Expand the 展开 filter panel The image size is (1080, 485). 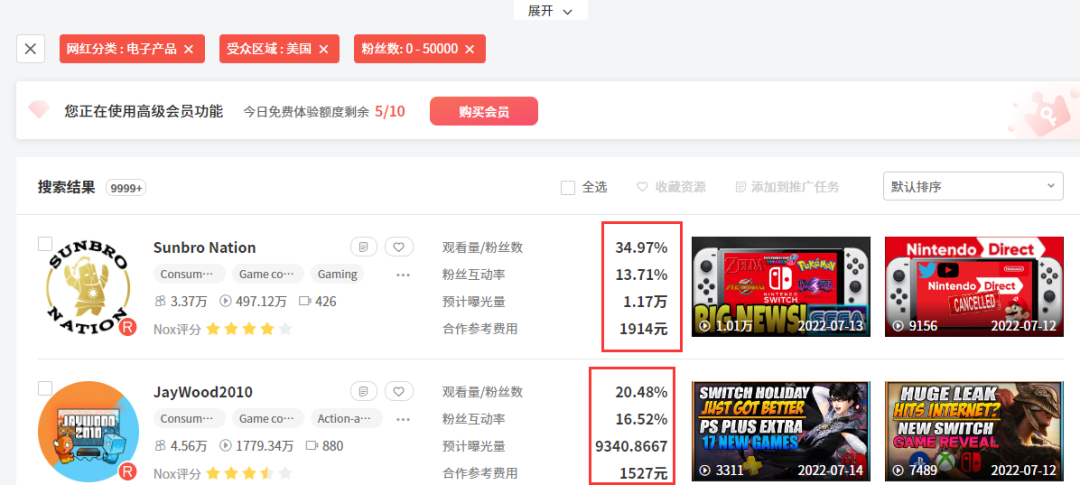click(x=550, y=11)
